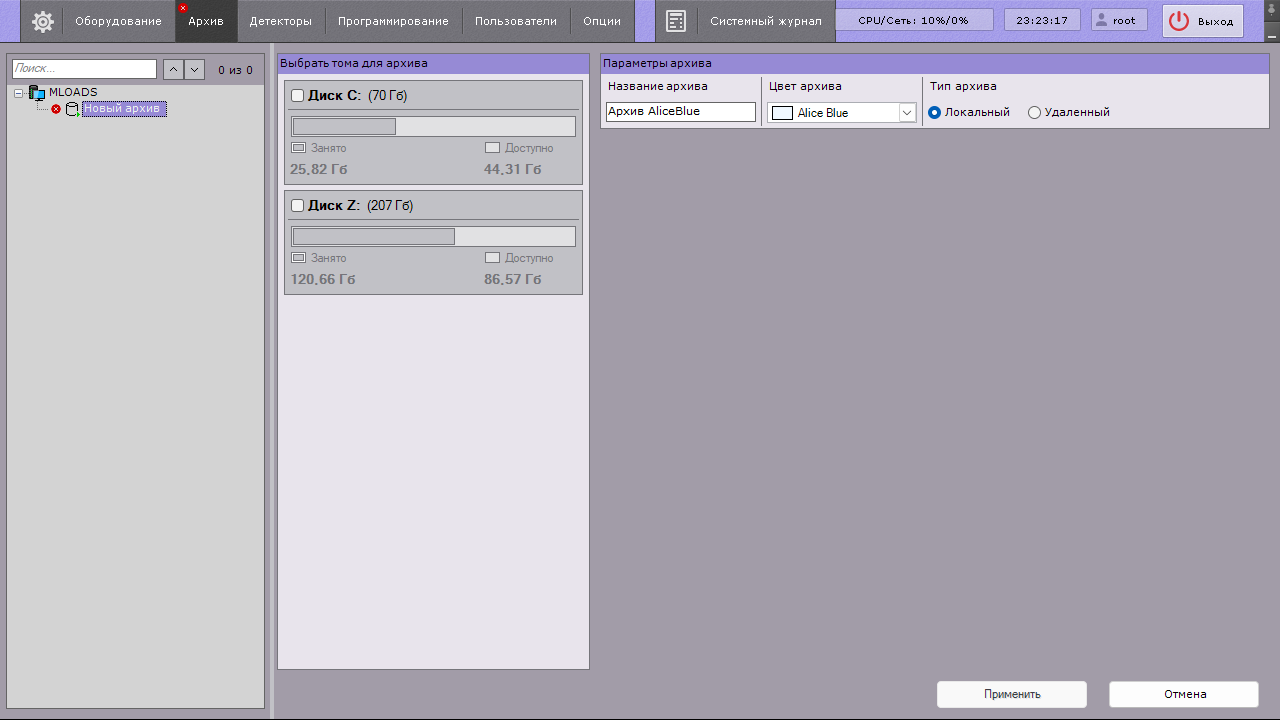Focus the Название архива name field
1280x720 pixels.
click(x=681, y=112)
